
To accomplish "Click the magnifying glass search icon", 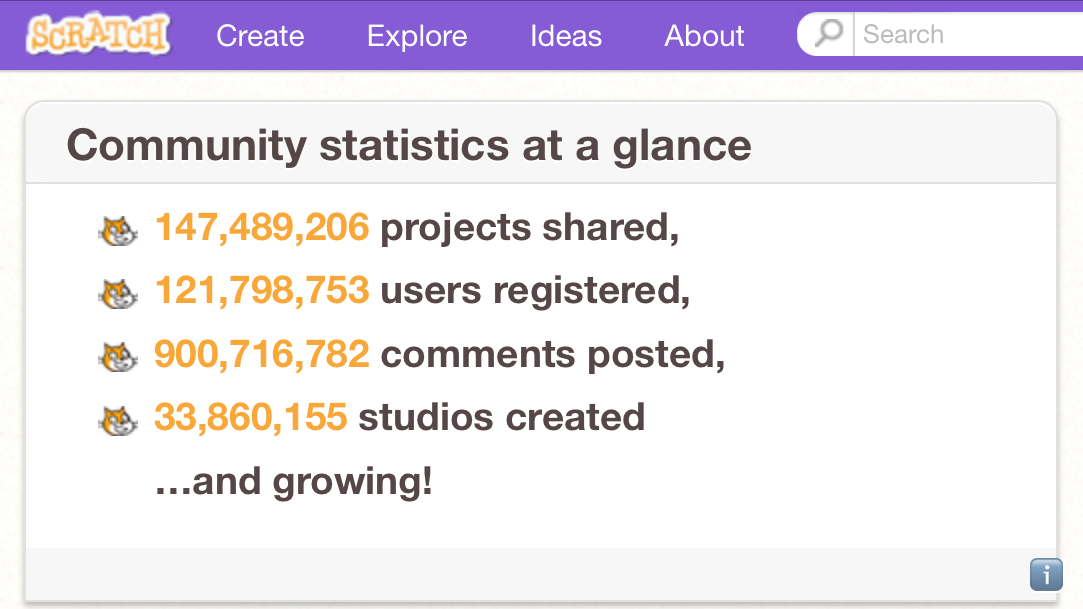I will coord(828,35).
